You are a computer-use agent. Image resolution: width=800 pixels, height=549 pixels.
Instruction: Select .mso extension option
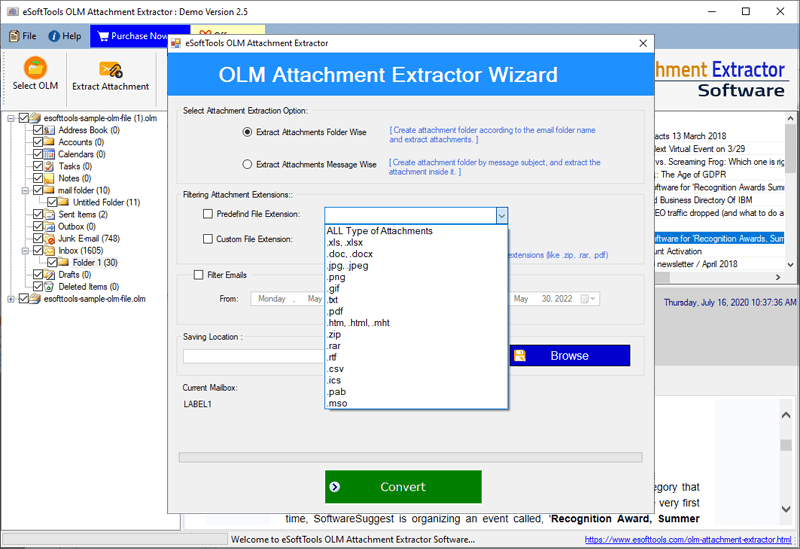[416, 403]
